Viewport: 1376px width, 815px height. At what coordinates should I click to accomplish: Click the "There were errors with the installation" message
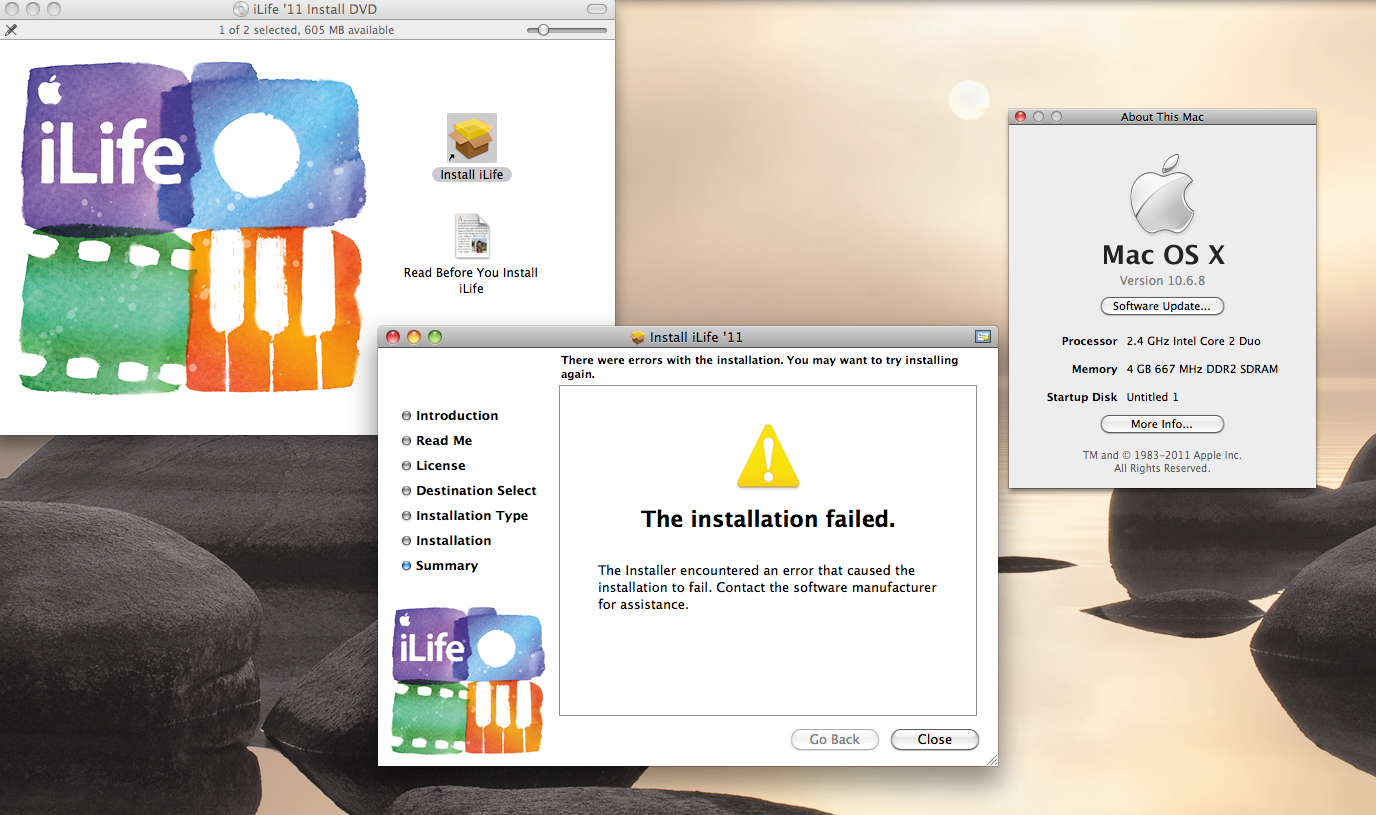(760, 367)
